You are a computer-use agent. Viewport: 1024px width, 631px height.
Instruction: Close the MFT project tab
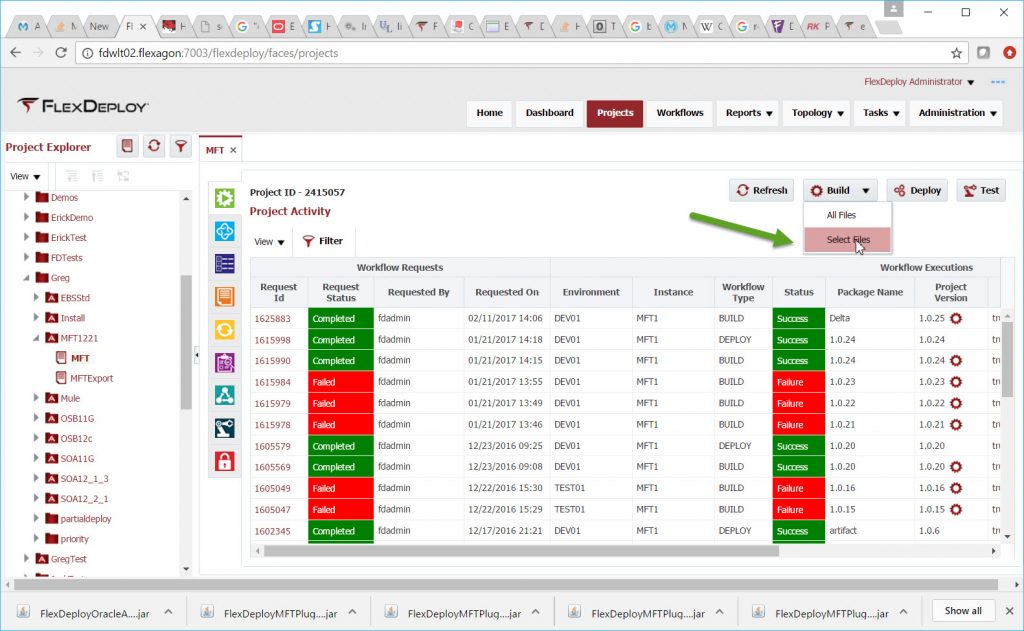[x=233, y=150]
